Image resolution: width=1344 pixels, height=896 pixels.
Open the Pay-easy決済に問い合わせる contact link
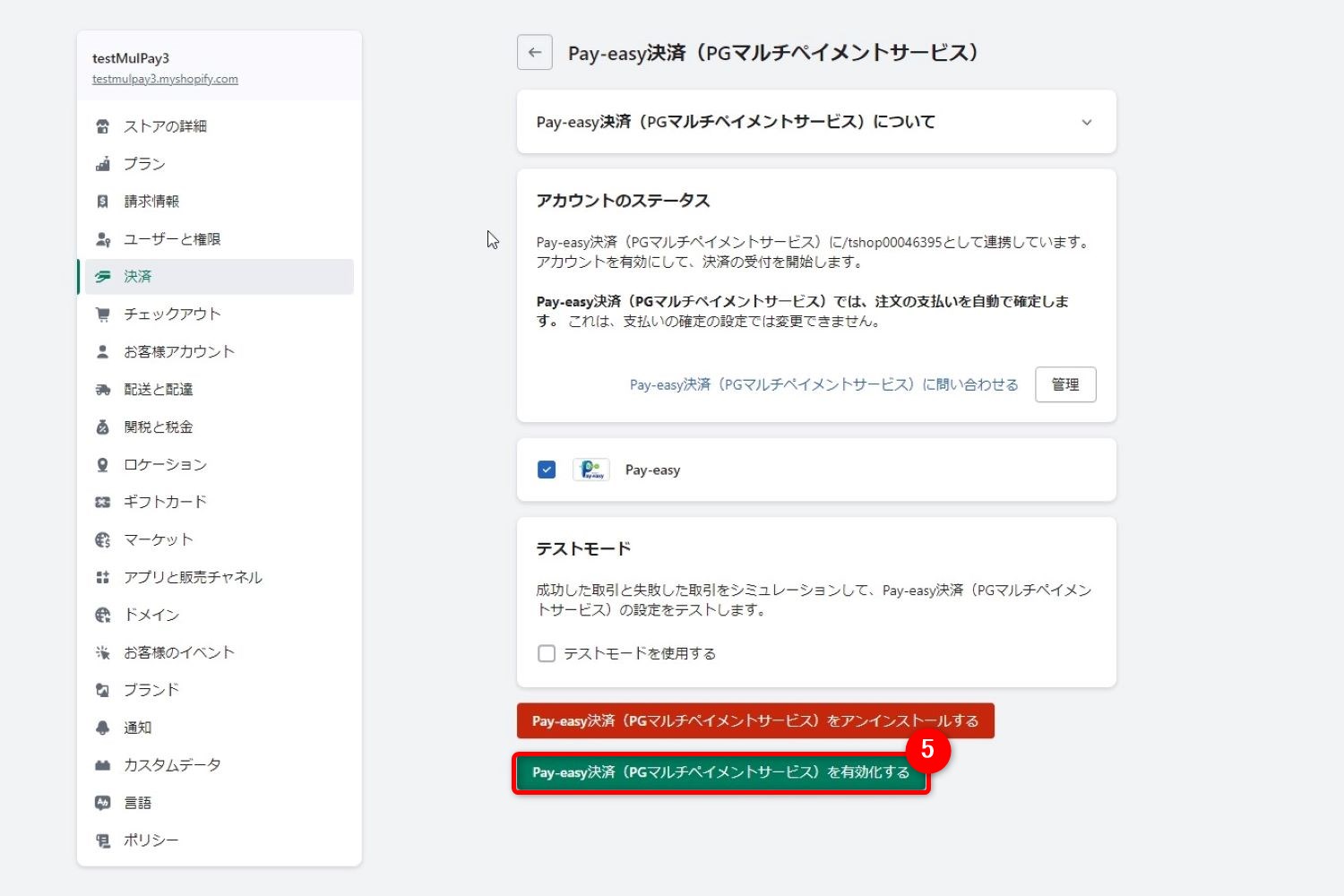(823, 384)
